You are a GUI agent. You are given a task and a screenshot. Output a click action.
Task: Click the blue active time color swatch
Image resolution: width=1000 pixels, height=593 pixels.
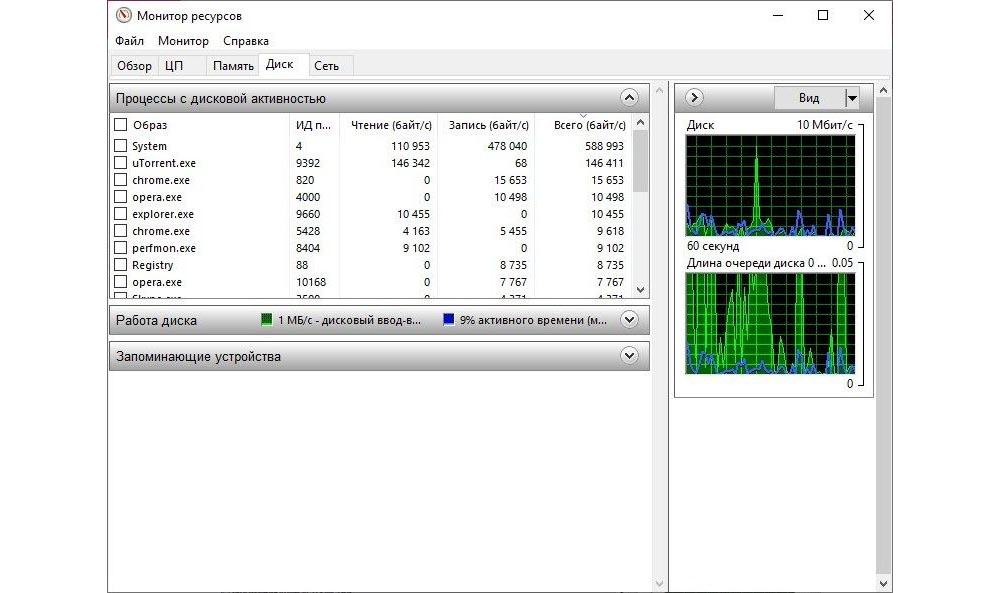point(448,319)
